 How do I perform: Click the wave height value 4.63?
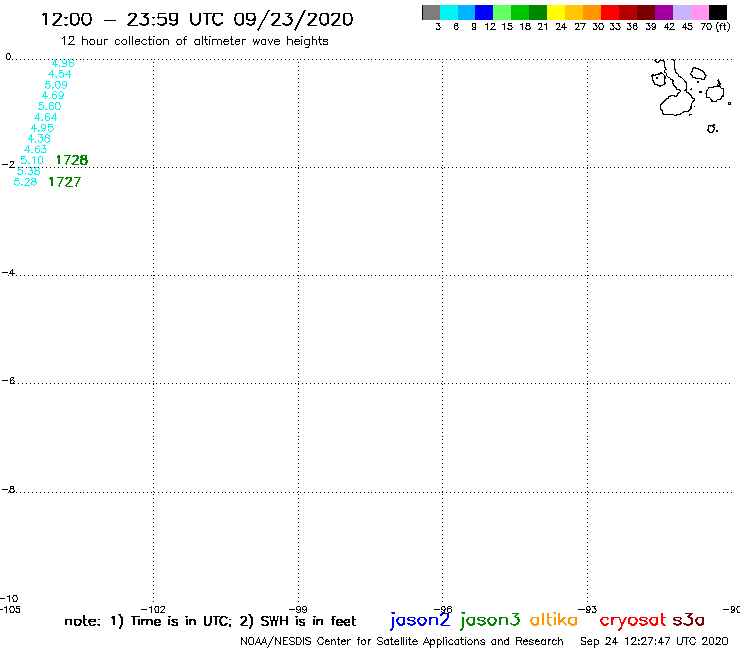tap(35, 149)
